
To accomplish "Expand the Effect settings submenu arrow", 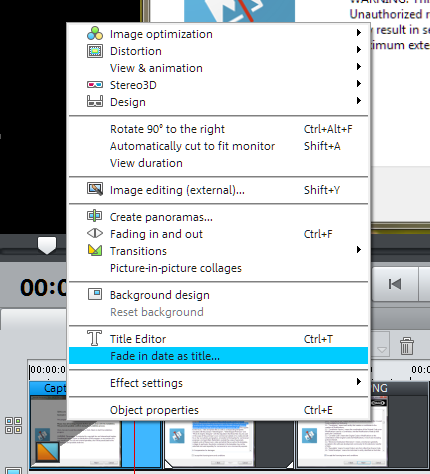I will 359,382.
